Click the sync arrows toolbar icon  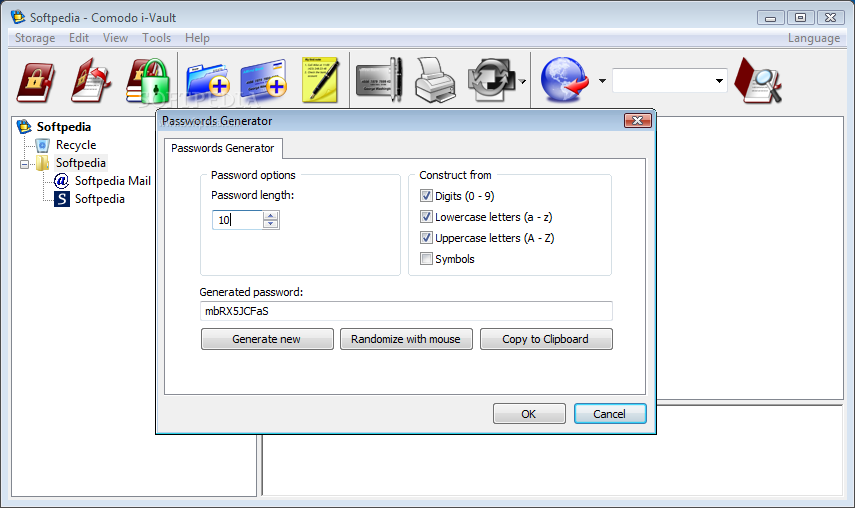click(x=491, y=81)
